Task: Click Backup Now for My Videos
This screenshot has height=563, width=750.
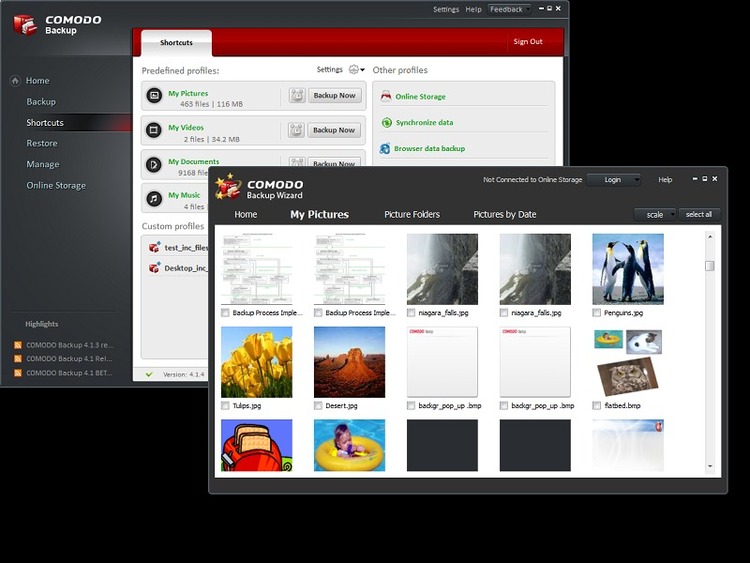Action: coord(334,130)
